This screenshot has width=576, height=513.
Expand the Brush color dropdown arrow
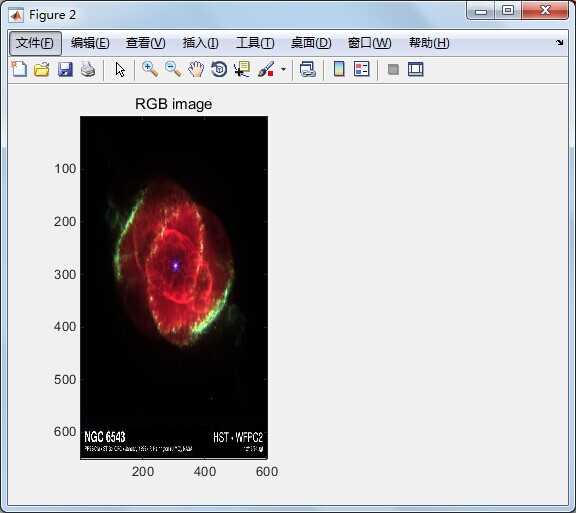(283, 69)
